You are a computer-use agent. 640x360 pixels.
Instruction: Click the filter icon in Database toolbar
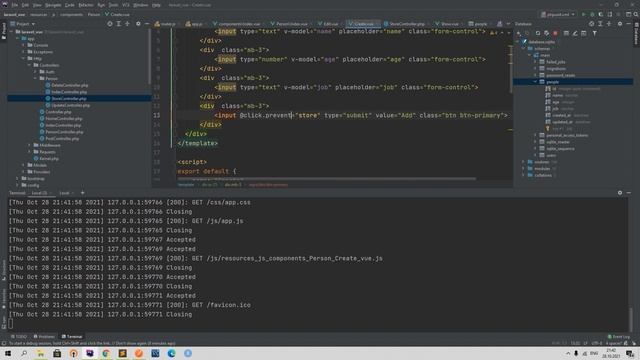click(x=595, y=33)
